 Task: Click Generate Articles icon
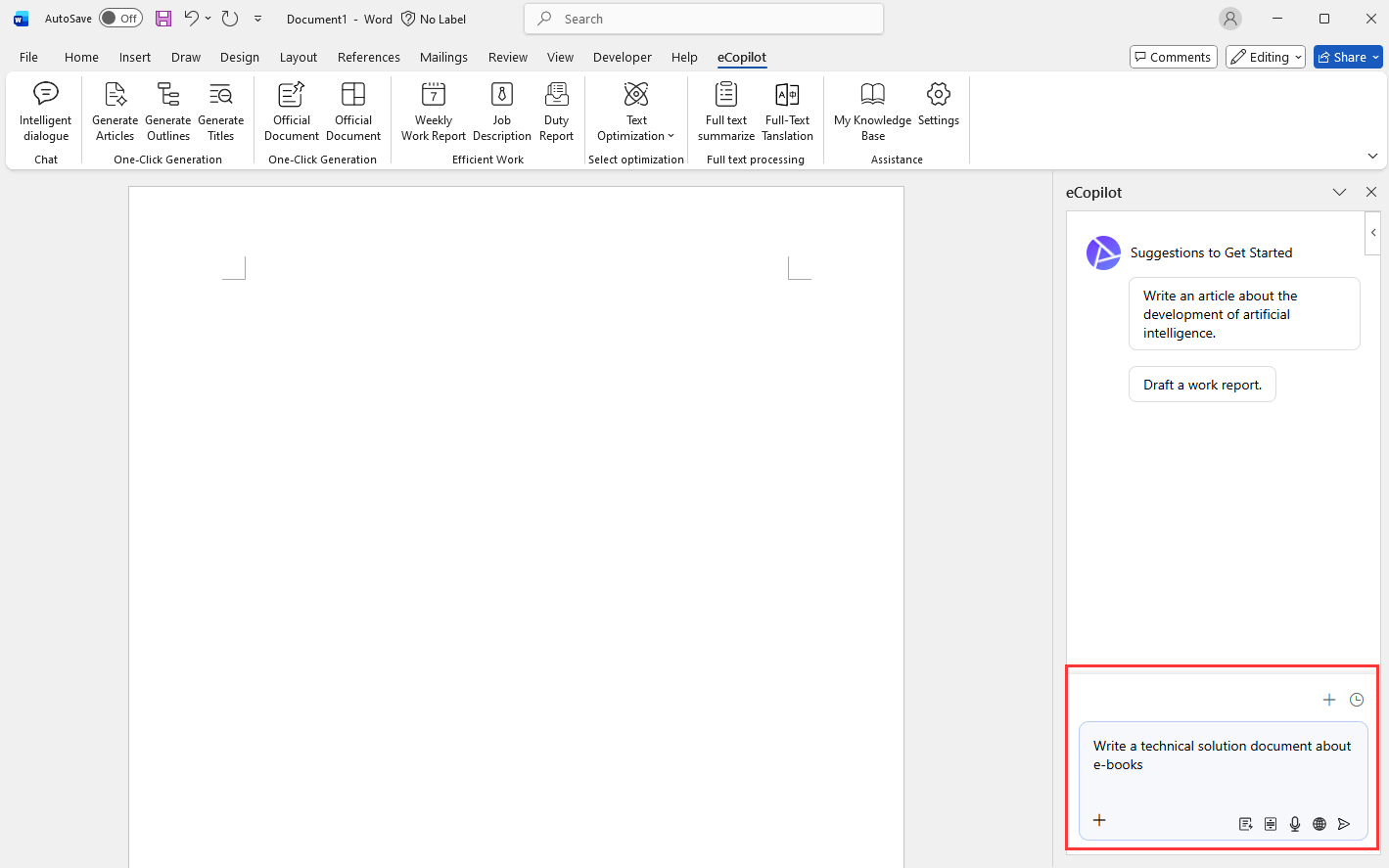click(x=115, y=112)
